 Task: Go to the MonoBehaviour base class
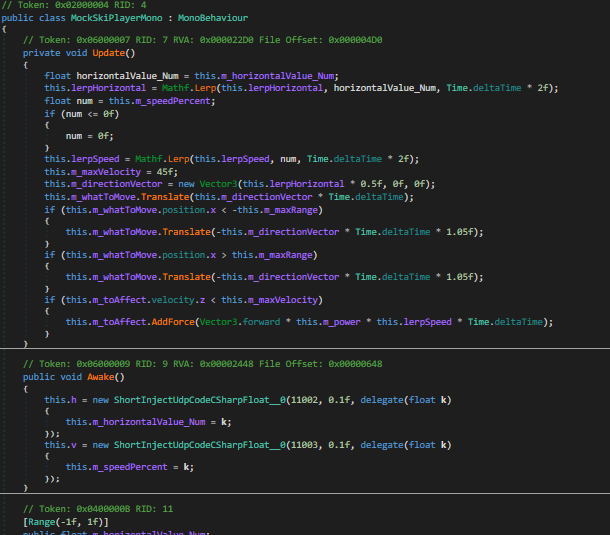[213, 18]
